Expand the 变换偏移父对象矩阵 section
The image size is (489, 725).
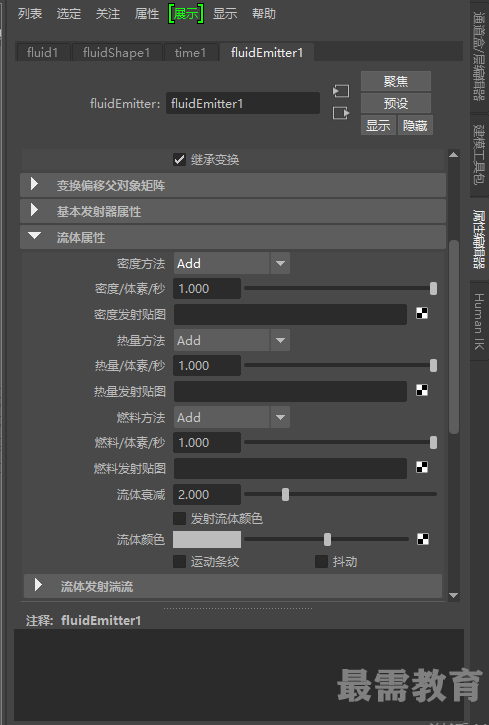pos(233,185)
